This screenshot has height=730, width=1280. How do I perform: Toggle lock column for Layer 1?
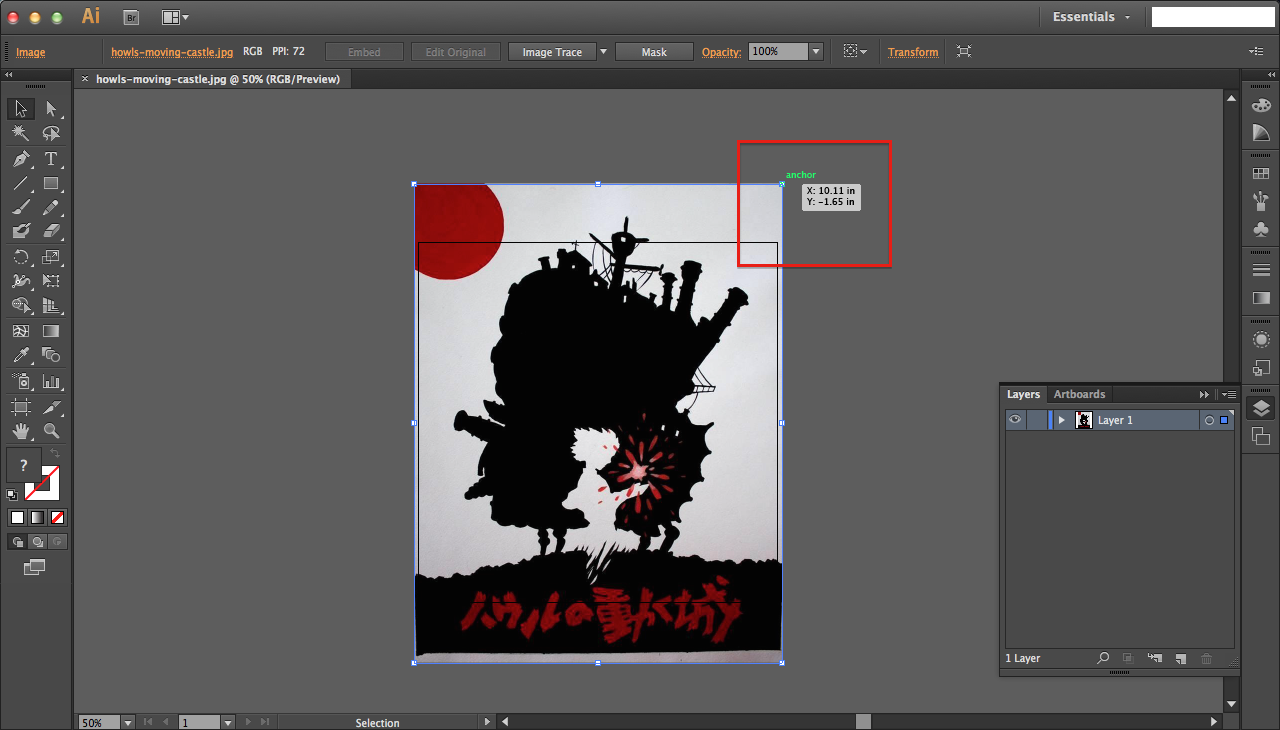tap(1036, 420)
